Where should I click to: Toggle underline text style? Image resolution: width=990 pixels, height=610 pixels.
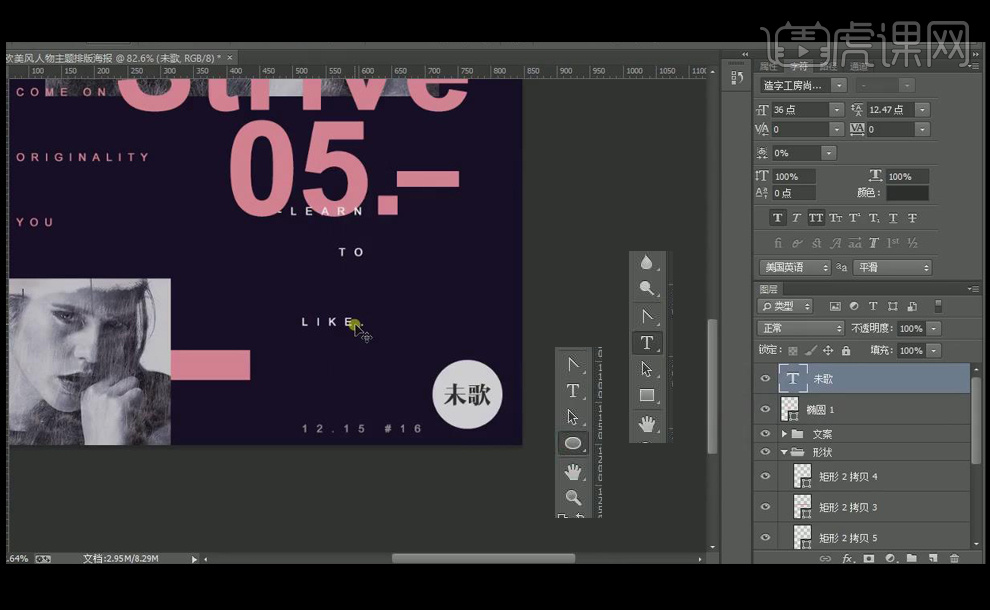(893, 218)
